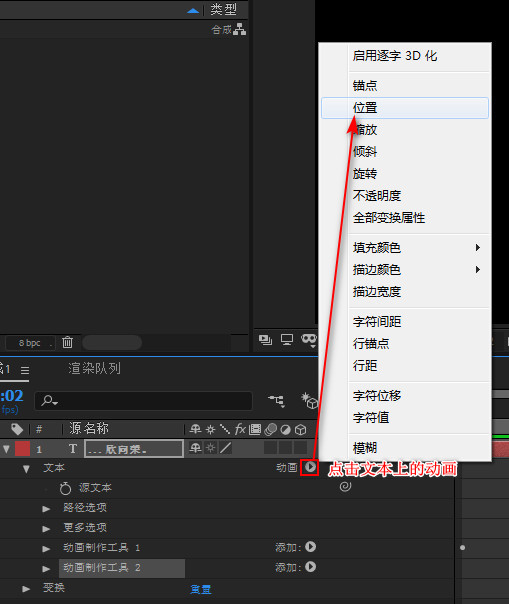Click the 类型 column header

tap(223, 9)
